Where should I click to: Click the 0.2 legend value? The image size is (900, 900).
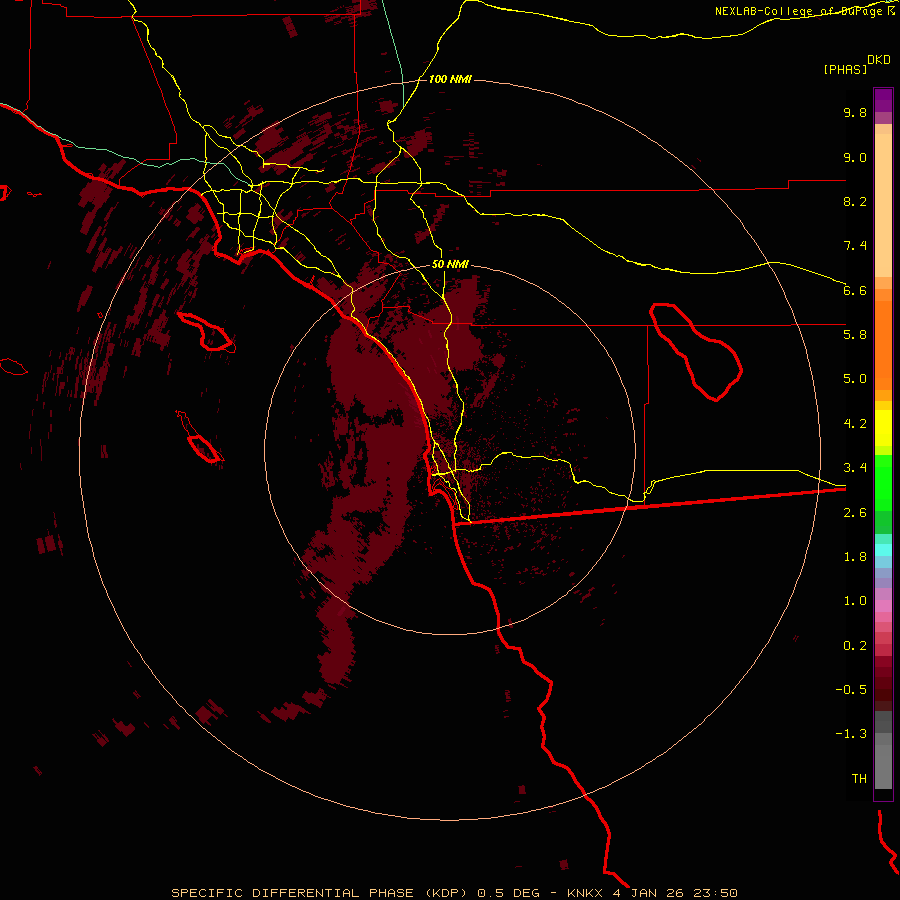point(855,646)
